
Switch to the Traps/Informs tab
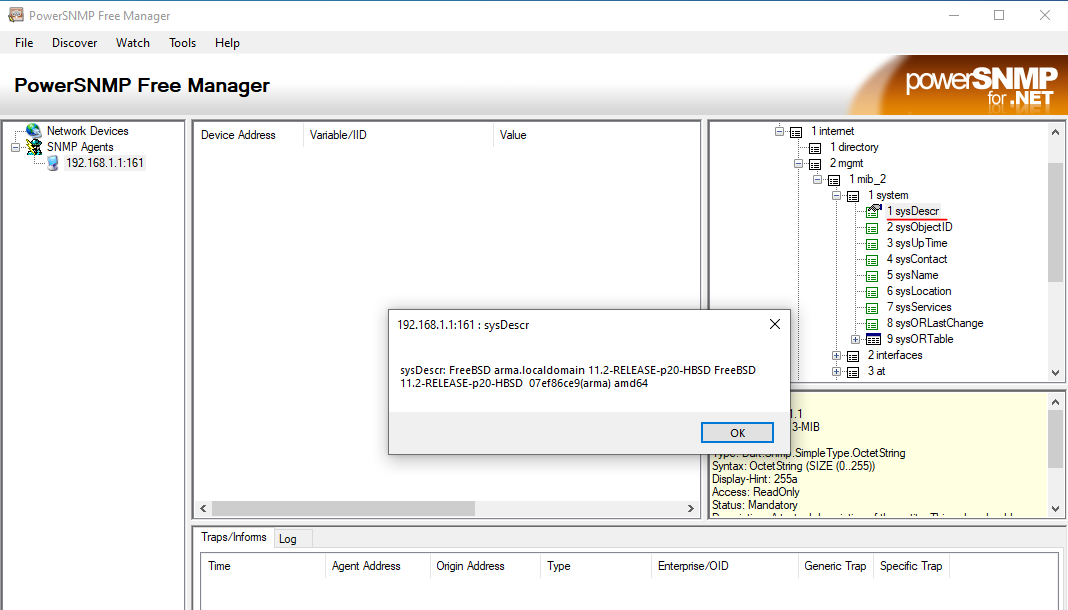pos(234,537)
